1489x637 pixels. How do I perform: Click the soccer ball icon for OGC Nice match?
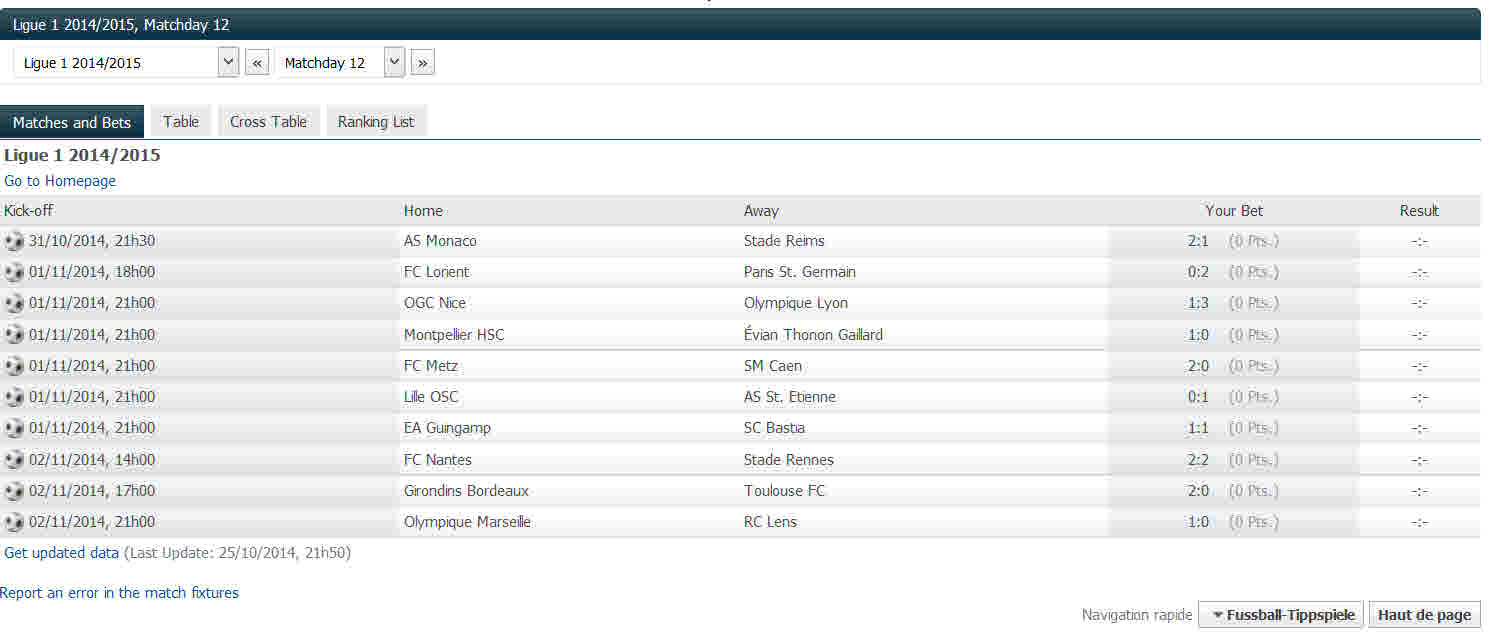[x=14, y=303]
